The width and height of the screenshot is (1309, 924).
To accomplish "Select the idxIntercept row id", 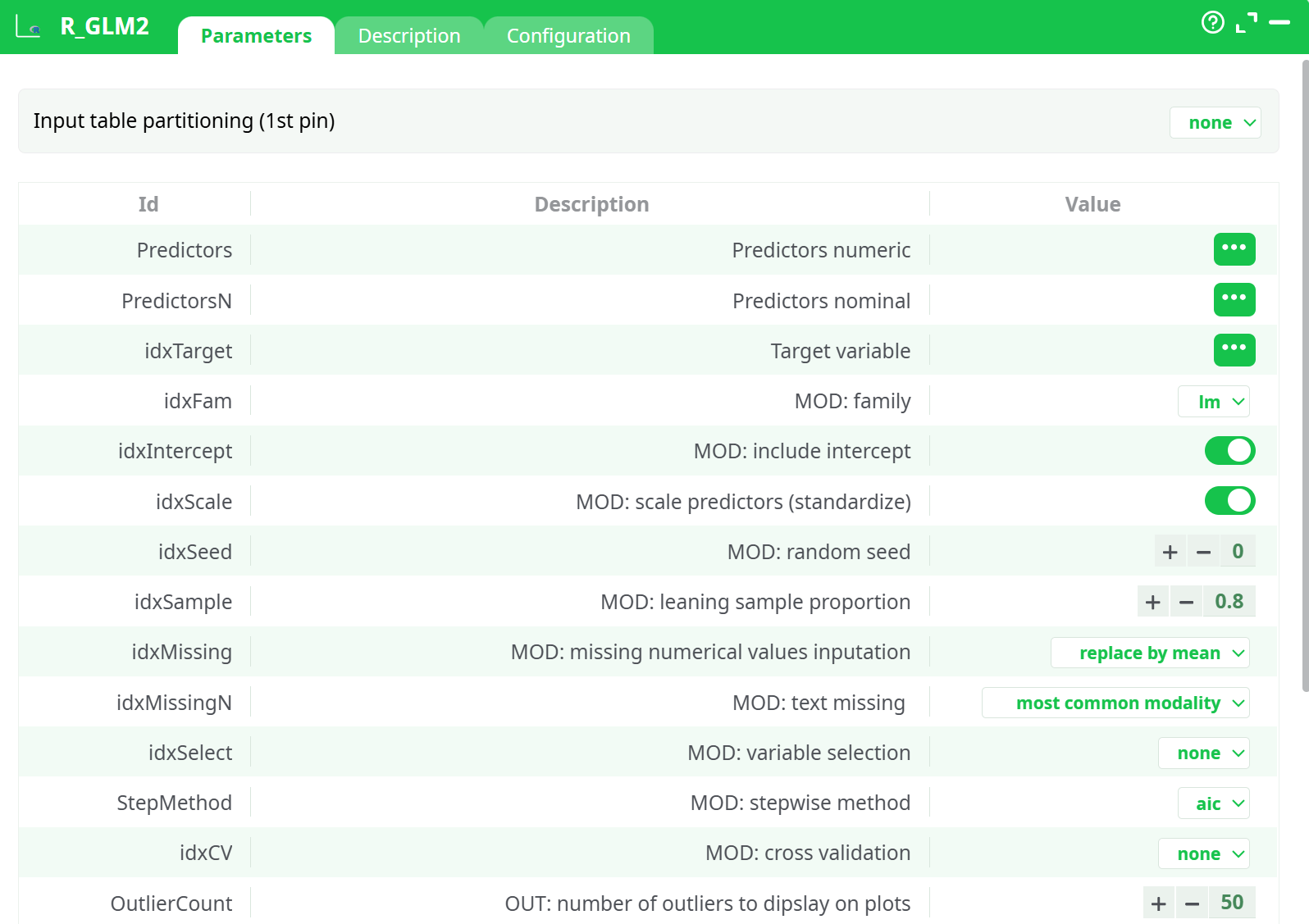I will pos(175,451).
